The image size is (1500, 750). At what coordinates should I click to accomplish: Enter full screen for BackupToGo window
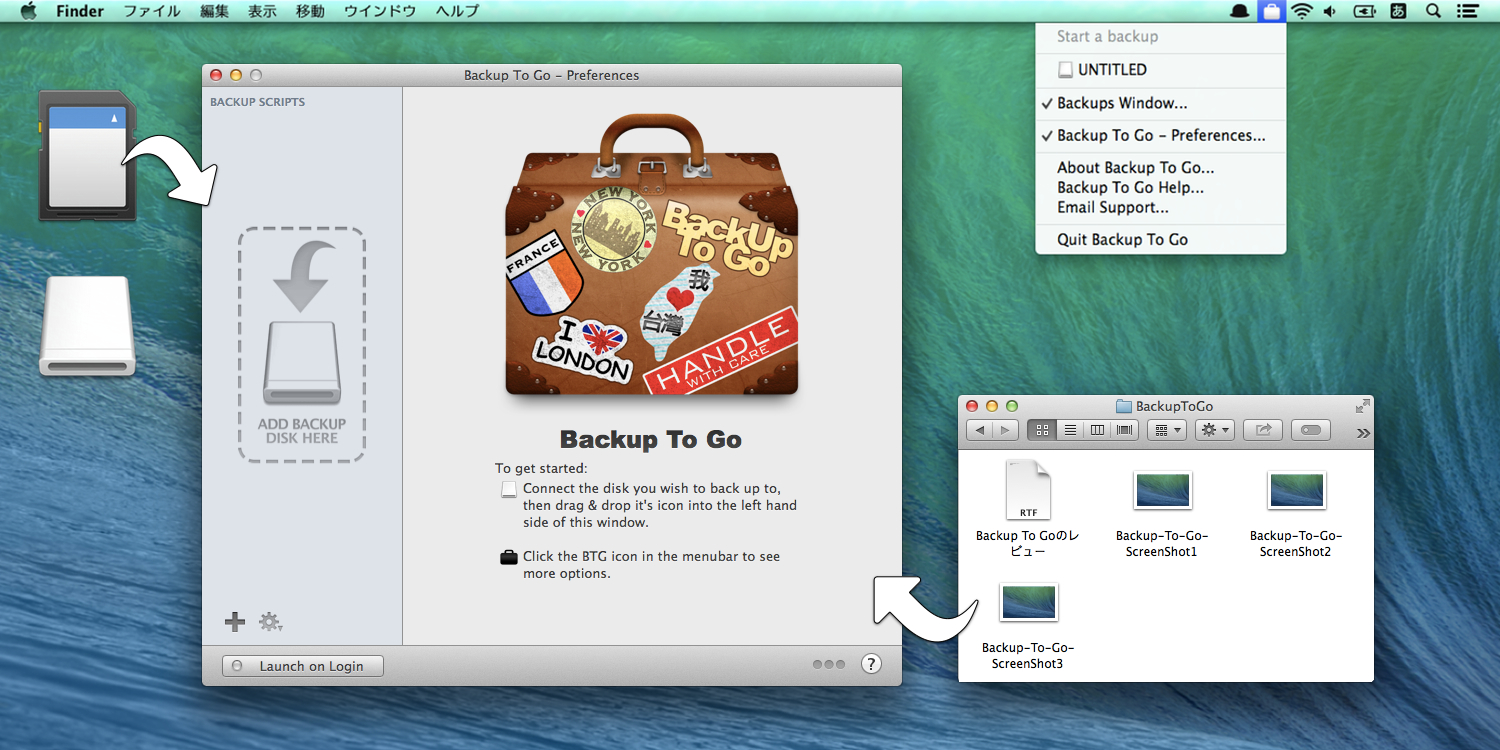coord(1362,405)
